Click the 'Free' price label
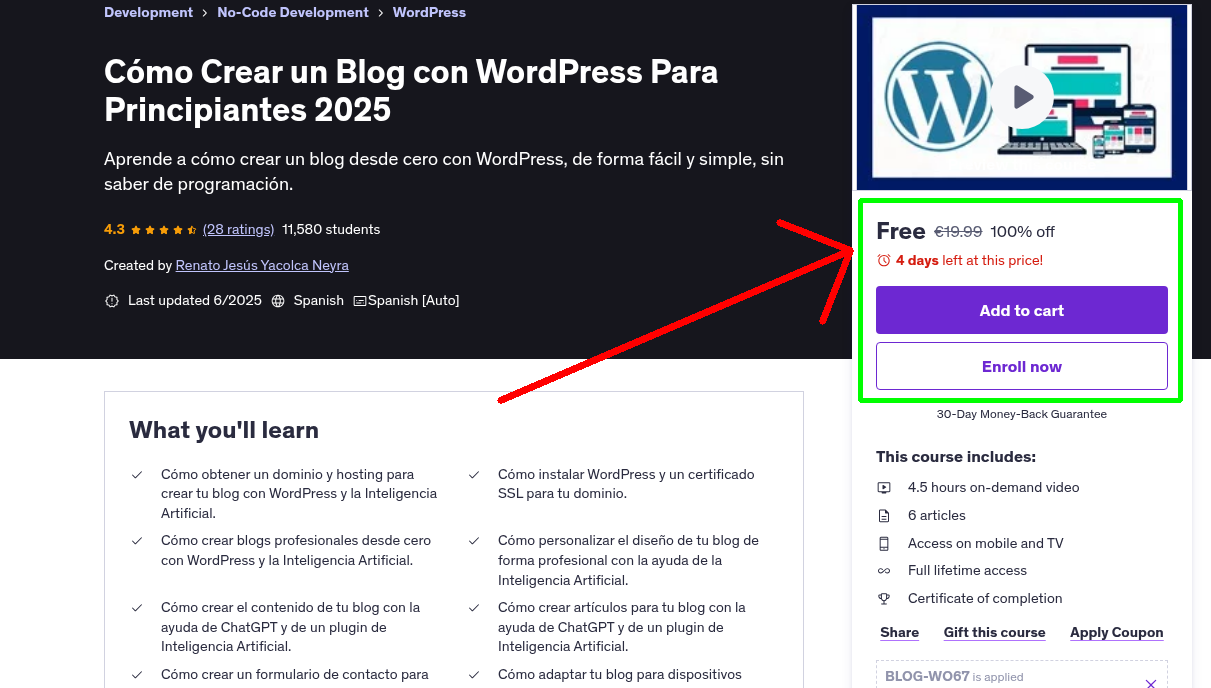 point(901,231)
